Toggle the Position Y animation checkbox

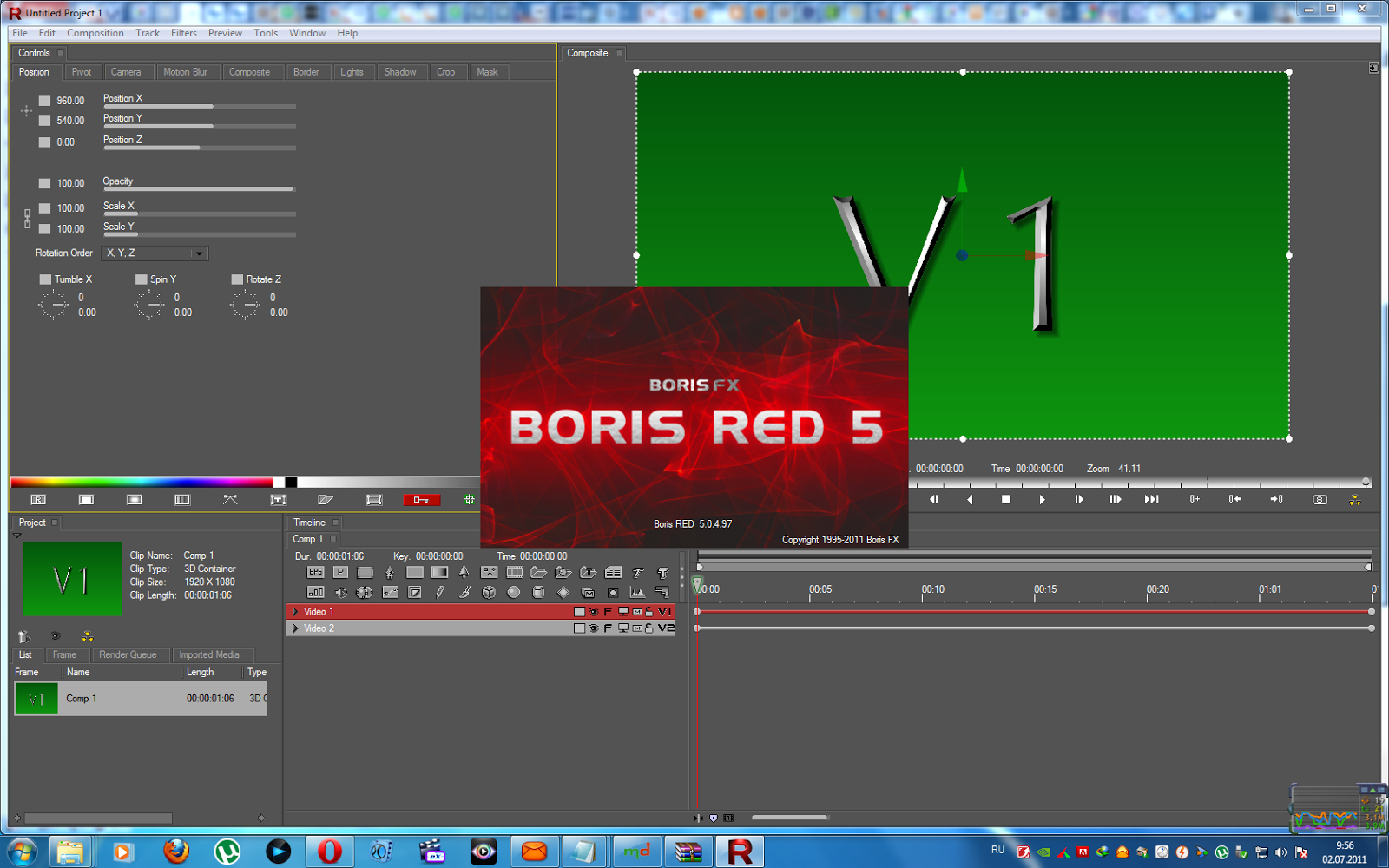click(45, 121)
